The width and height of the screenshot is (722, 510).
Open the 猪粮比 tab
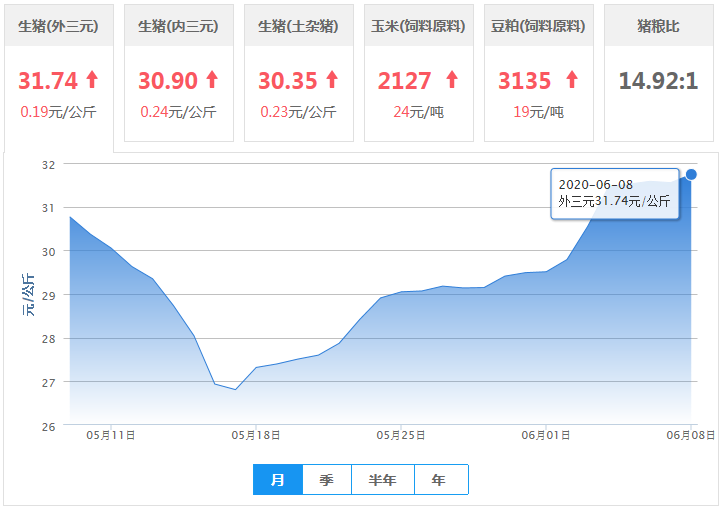click(x=658, y=26)
